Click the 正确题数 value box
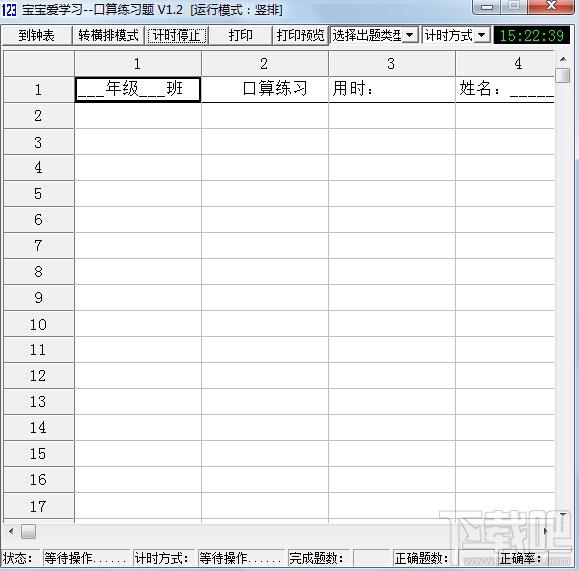 (476, 558)
